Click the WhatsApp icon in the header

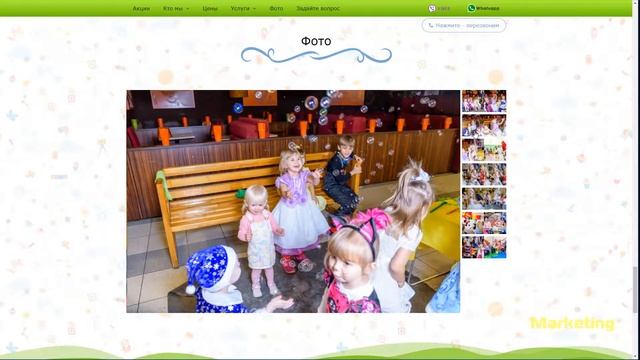pos(471,8)
